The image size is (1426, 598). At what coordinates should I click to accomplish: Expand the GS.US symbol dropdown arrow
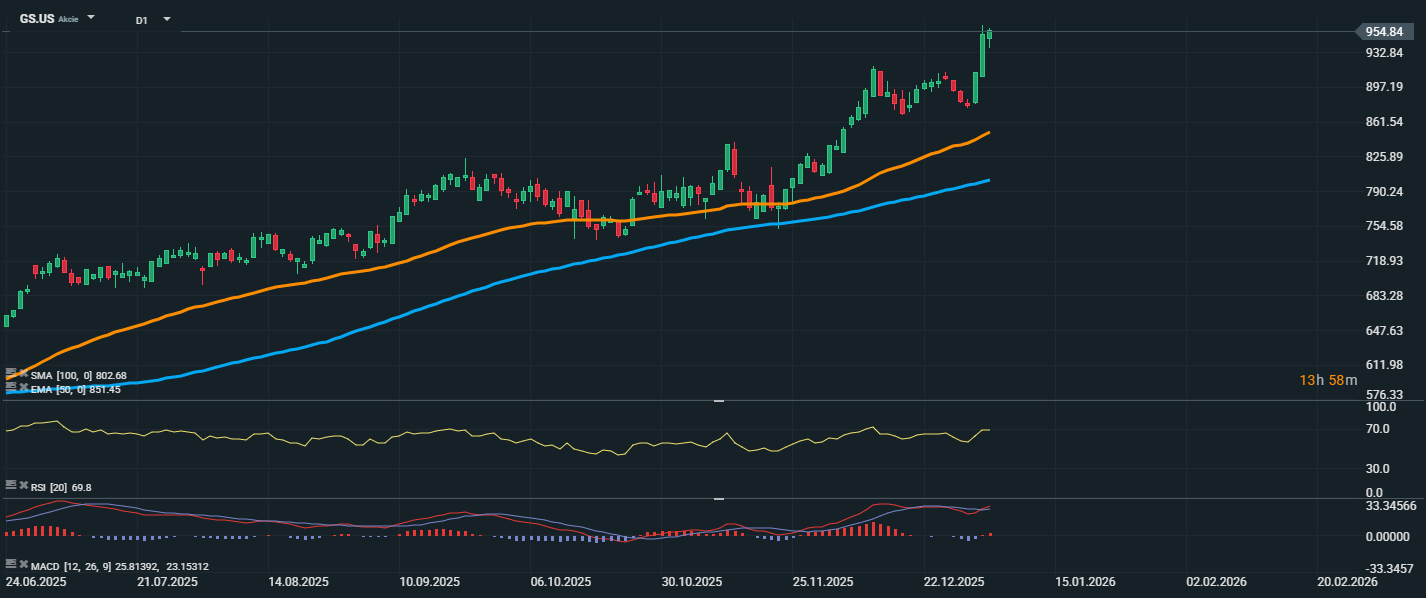[x=91, y=18]
